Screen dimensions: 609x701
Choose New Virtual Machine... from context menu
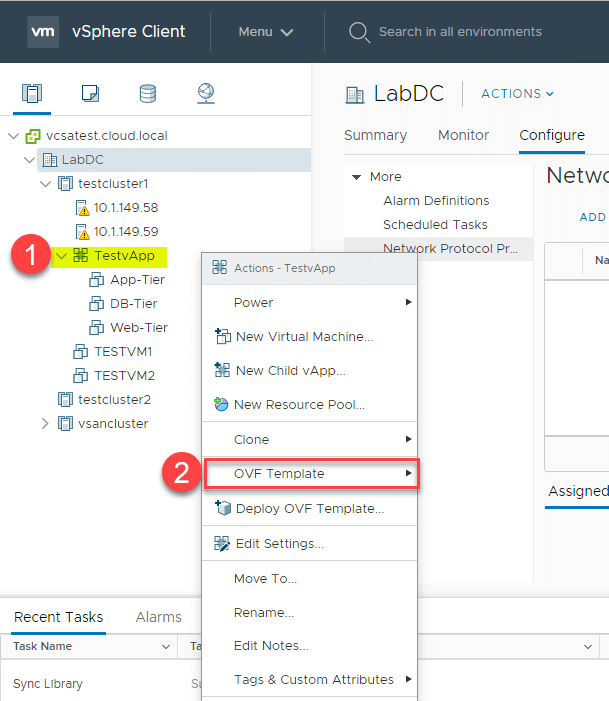[309, 336]
